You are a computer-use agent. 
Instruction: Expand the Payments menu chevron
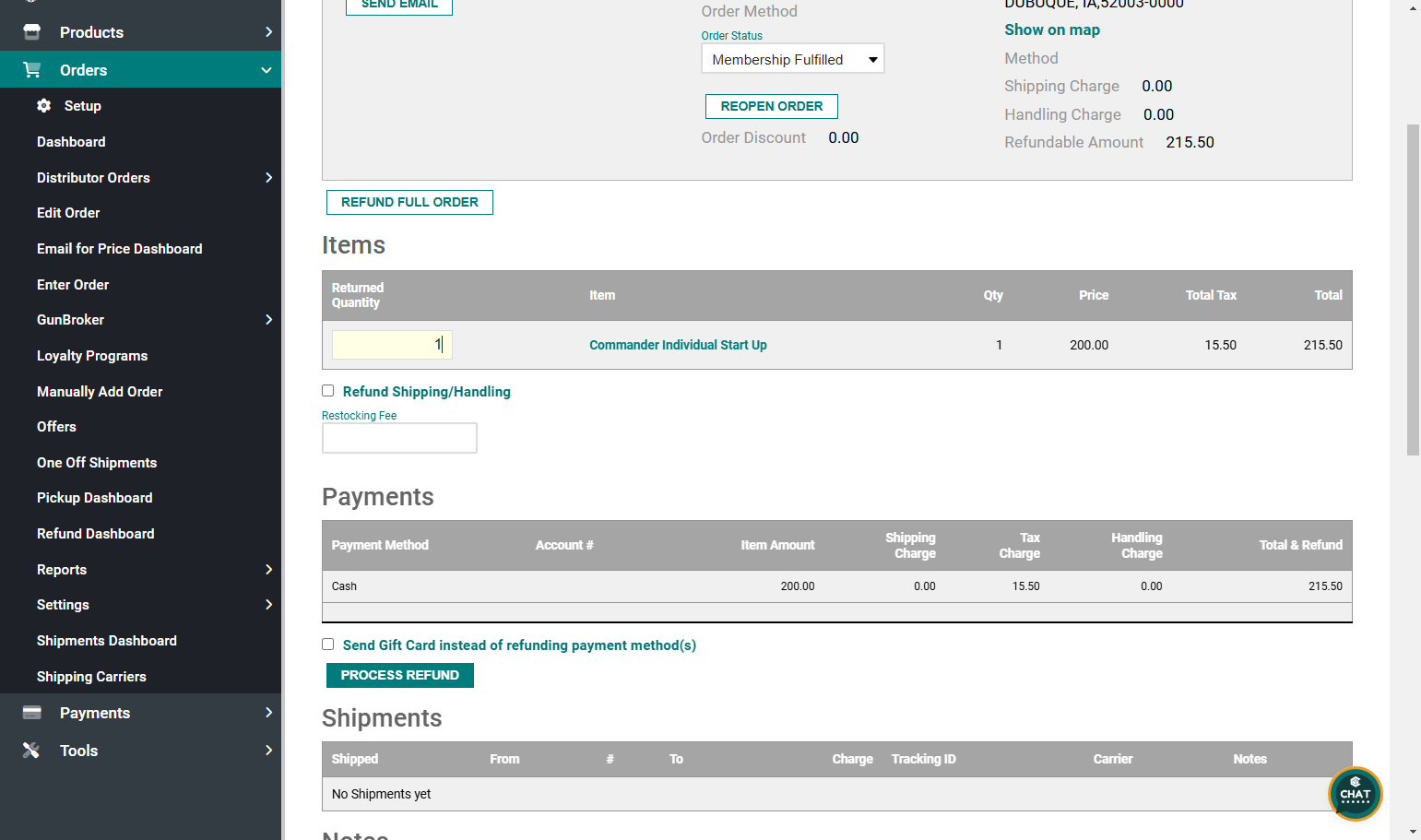tap(268, 713)
